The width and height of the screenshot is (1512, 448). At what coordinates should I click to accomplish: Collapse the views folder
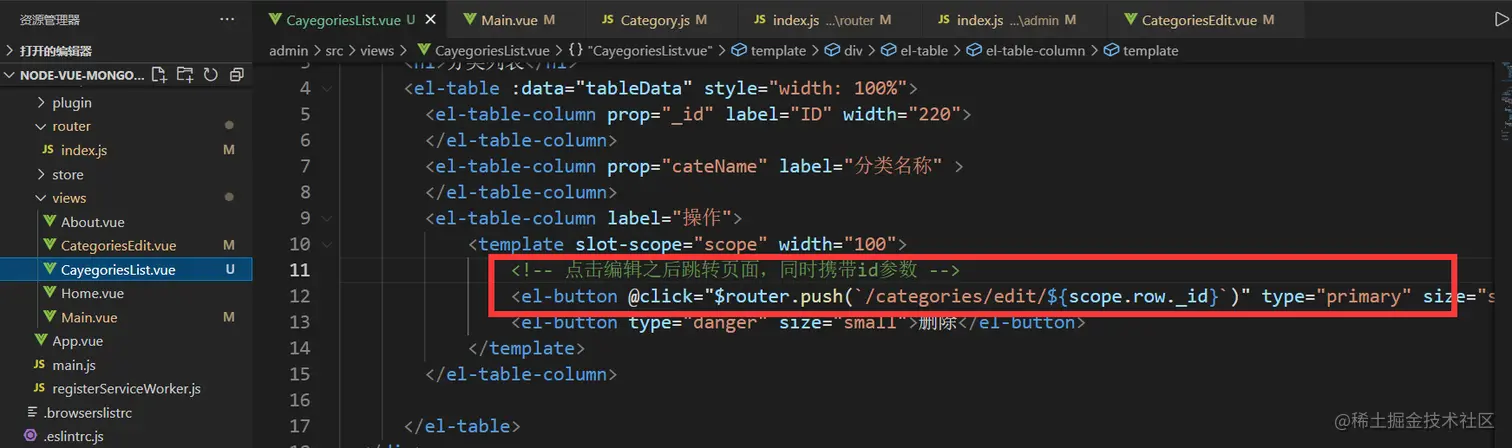[41, 198]
